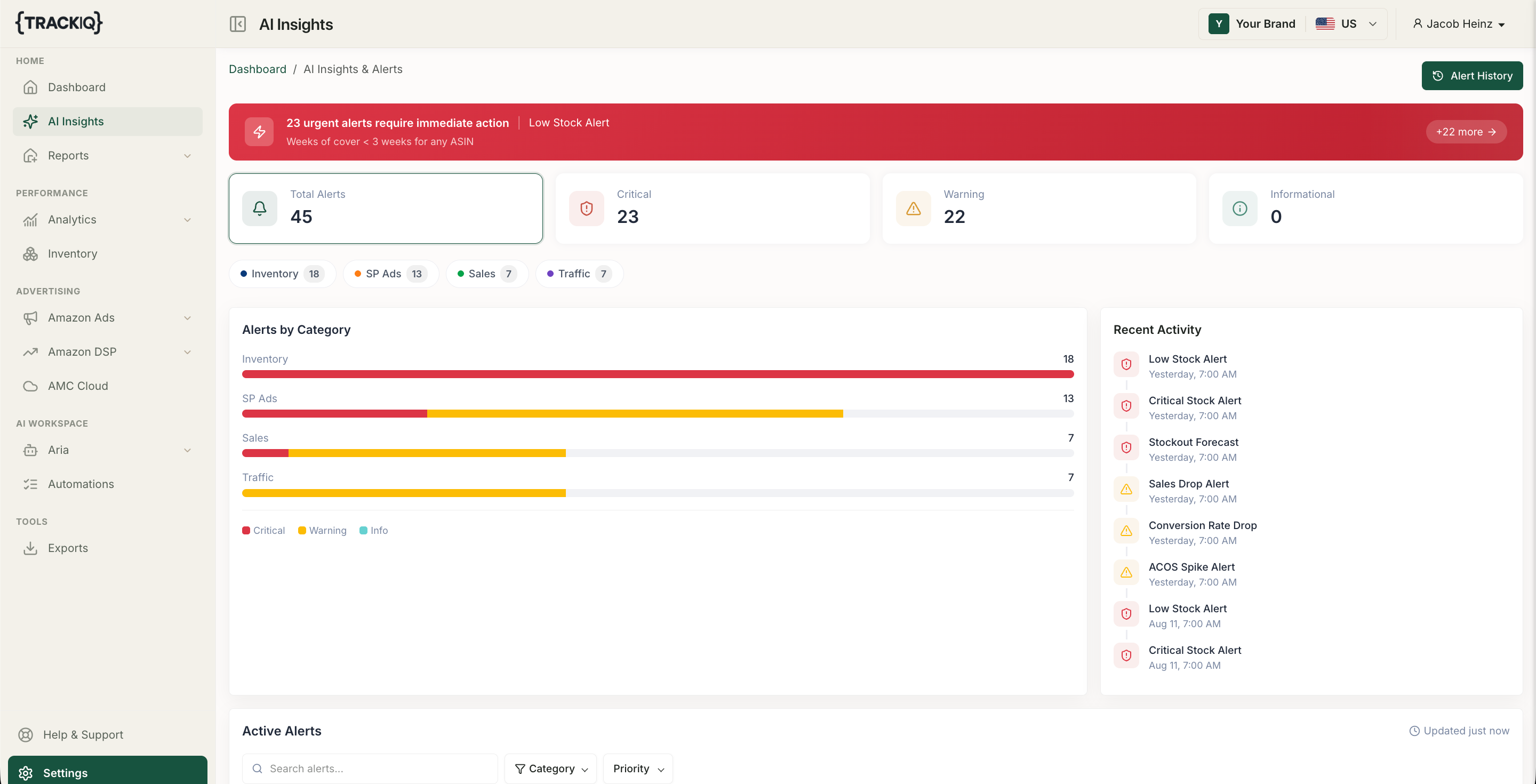Screen dimensions: 1536x784
Task: Click the +22 more button
Action: (1466, 132)
